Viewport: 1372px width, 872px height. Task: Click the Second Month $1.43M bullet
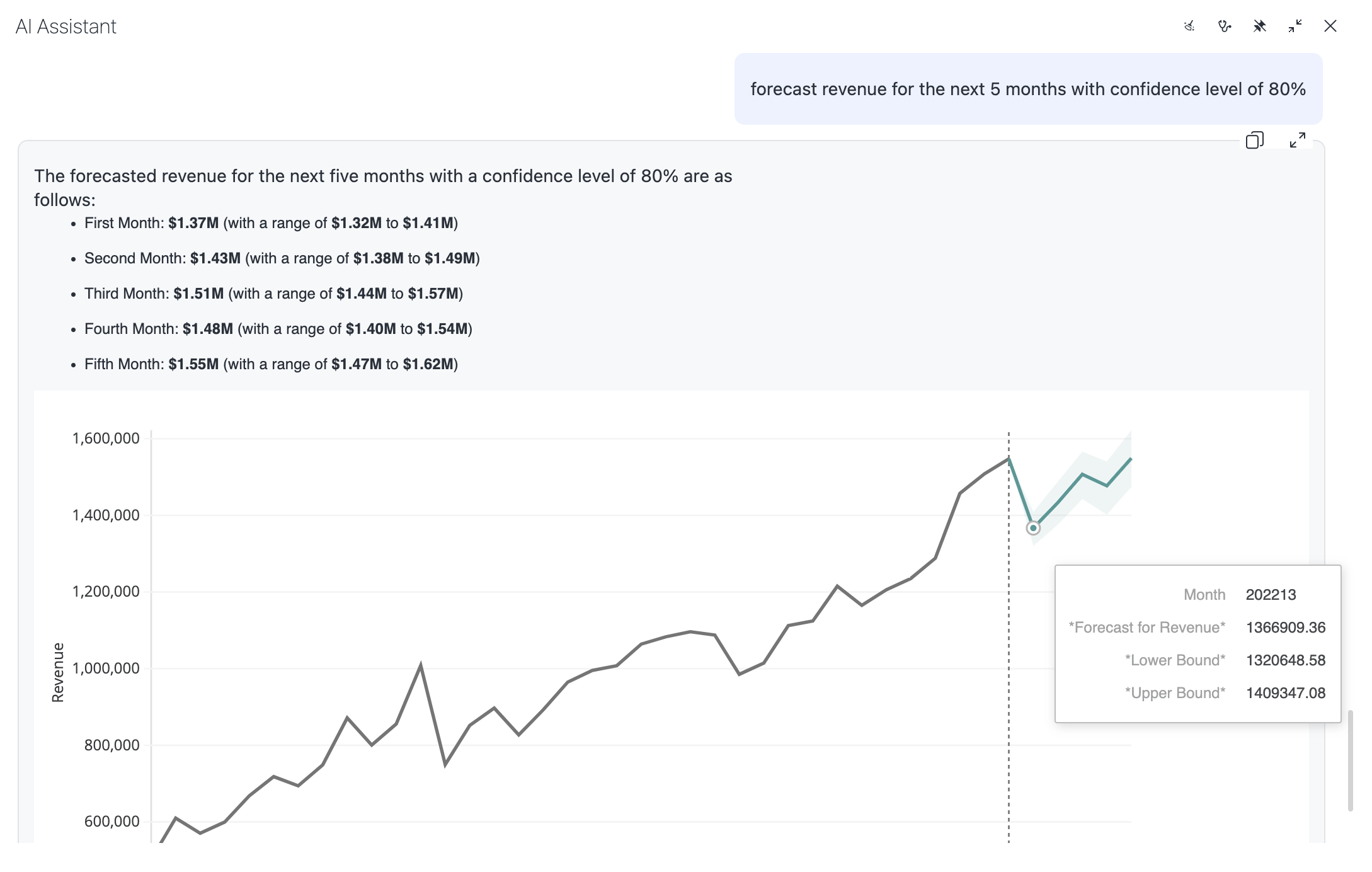(x=282, y=258)
